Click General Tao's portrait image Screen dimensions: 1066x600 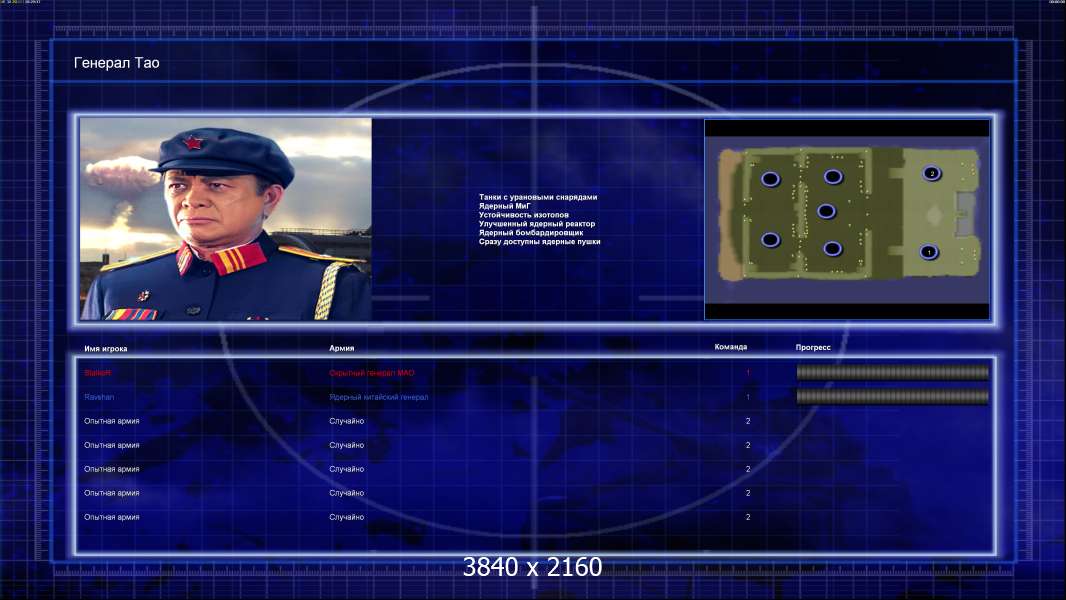click(x=226, y=219)
